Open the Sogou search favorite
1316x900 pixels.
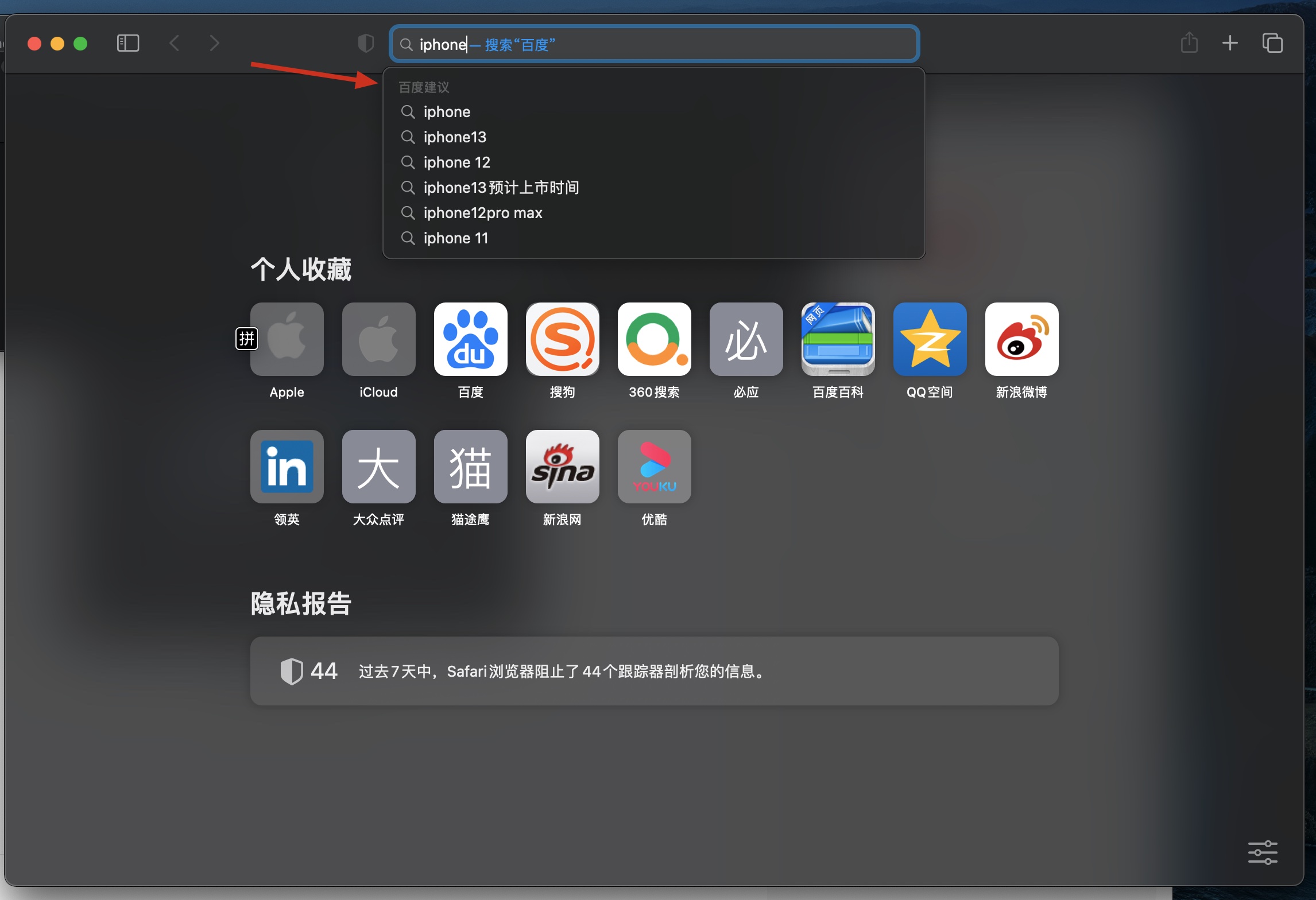coord(562,340)
